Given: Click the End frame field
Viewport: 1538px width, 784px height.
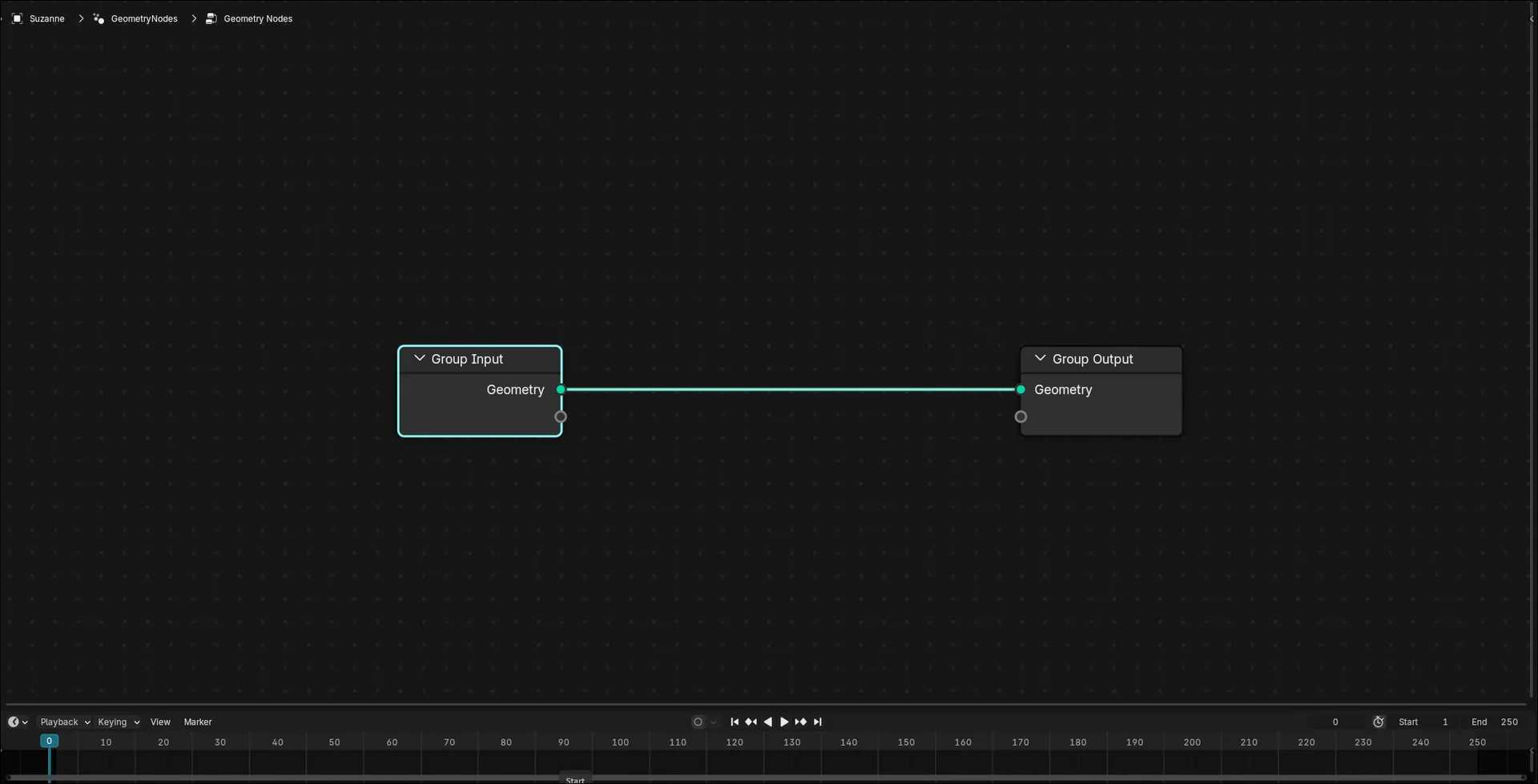Looking at the screenshot, I should [1494, 722].
